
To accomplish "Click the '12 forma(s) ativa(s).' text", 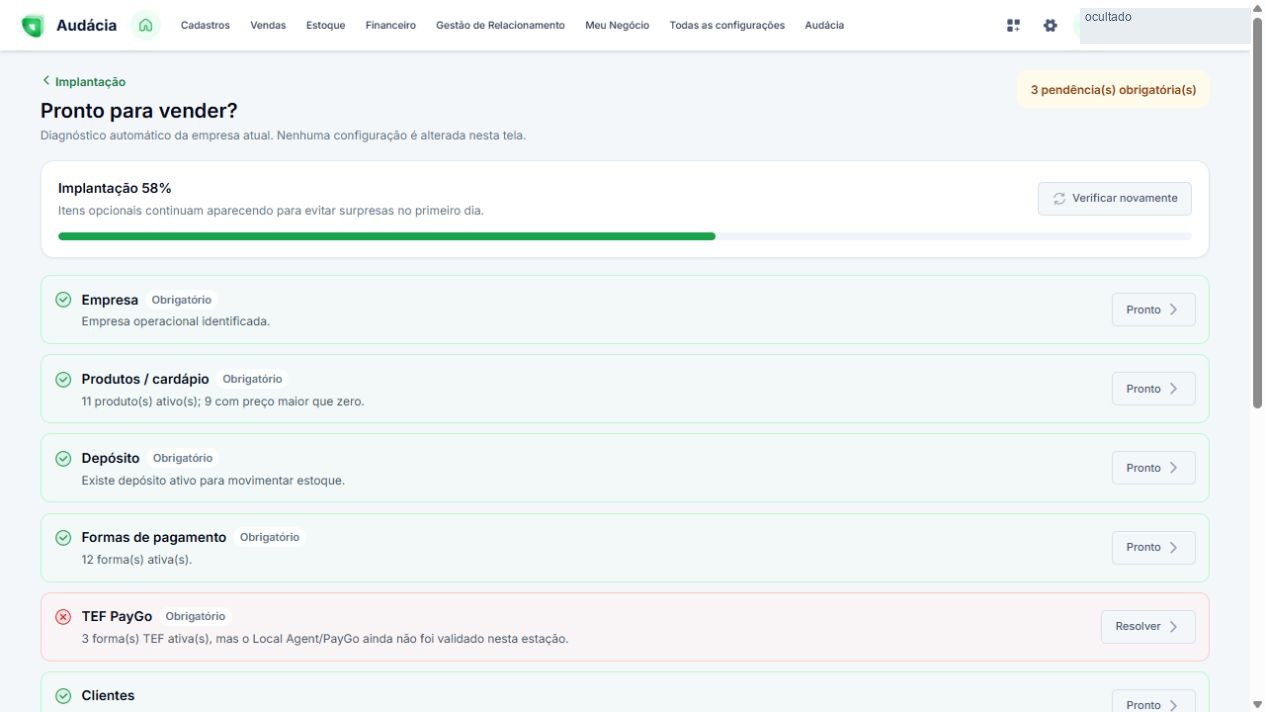I will pos(136,559).
